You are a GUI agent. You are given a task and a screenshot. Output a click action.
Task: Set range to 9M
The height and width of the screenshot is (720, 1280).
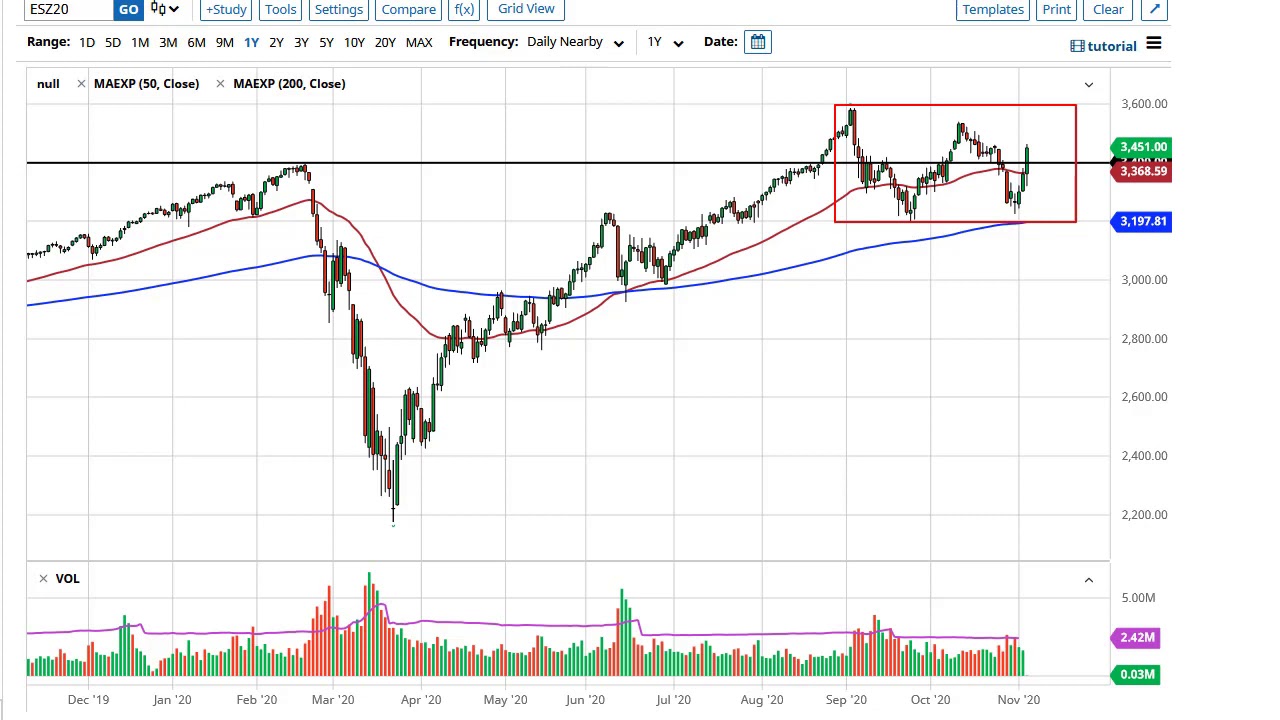(x=224, y=42)
